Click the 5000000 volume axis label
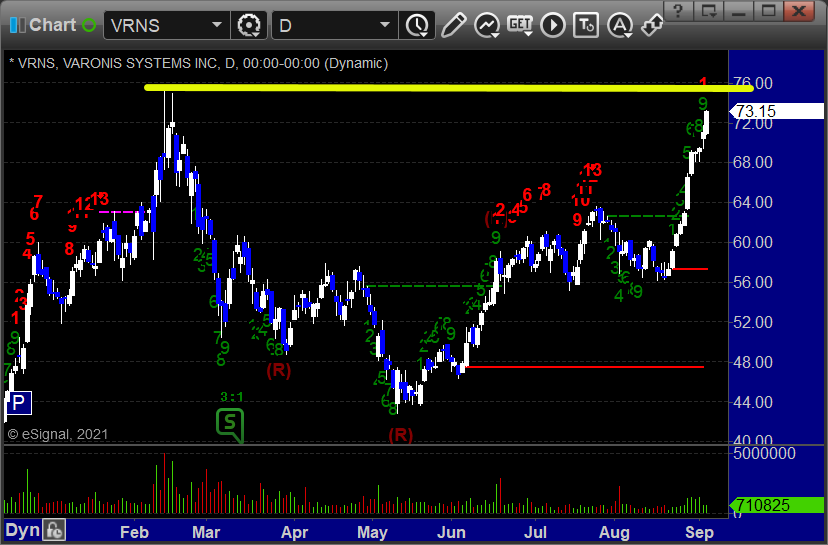The height and width of the screenshot is (545, 828). tap(764, 453)
